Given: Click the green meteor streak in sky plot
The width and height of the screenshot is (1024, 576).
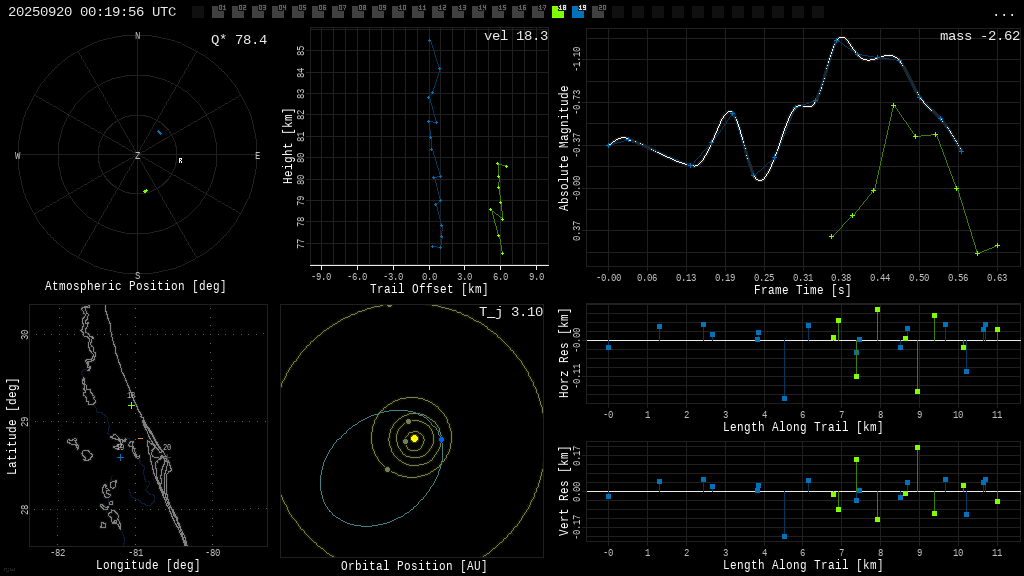Looking at the screenshot, I should click(145, 191).
